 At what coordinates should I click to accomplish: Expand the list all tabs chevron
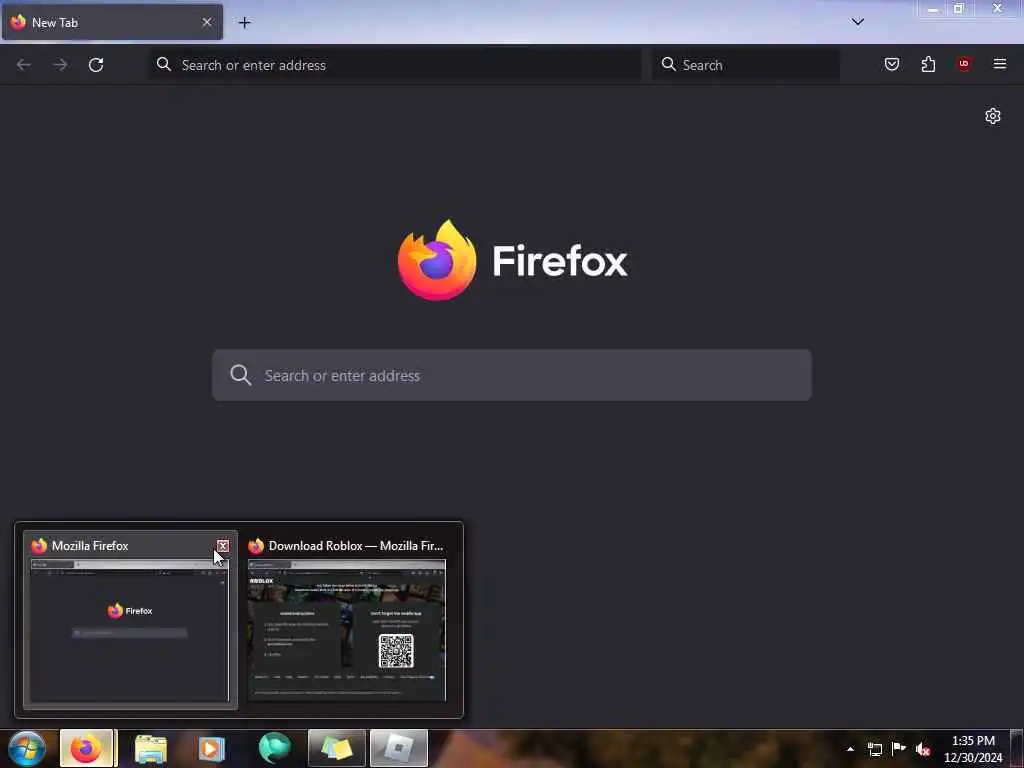tap(857, 22)
